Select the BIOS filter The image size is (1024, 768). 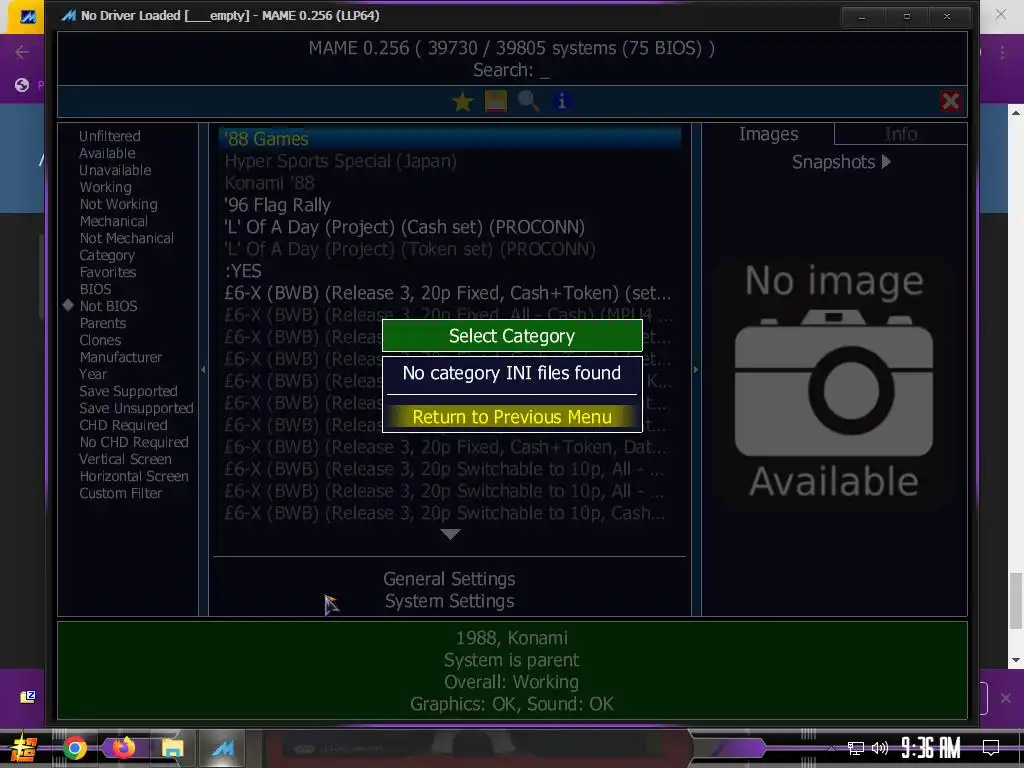pos(95,289)
